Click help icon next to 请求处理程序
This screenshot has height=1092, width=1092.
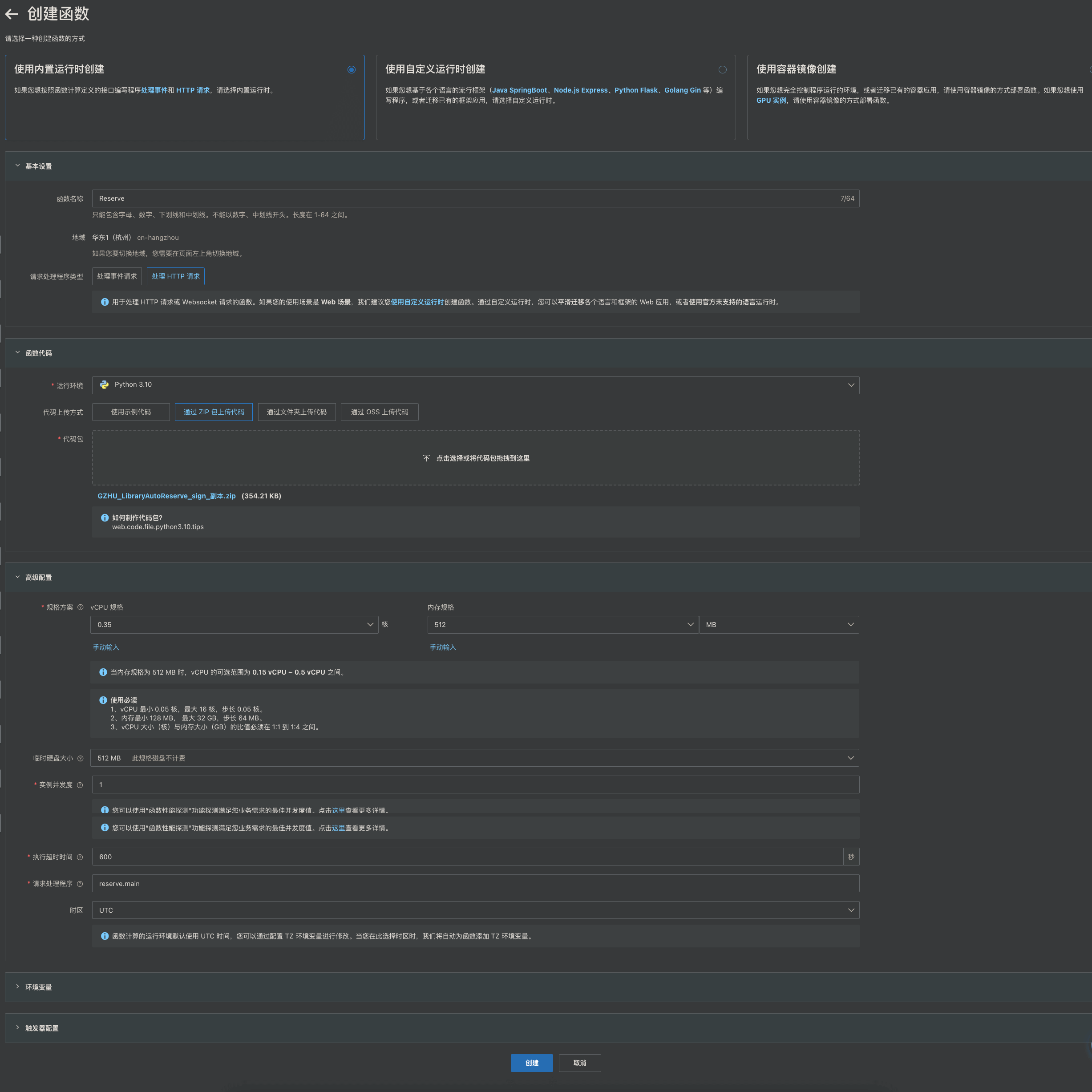[x=80, y=883]
